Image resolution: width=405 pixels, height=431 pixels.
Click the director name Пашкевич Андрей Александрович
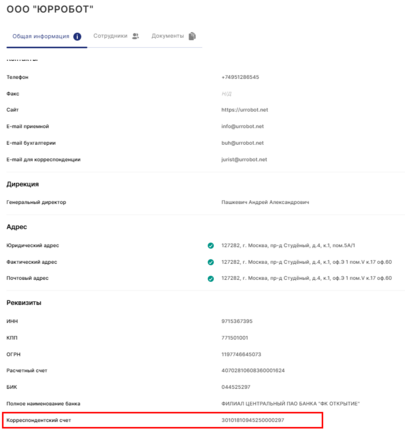[x=265, y=202]
